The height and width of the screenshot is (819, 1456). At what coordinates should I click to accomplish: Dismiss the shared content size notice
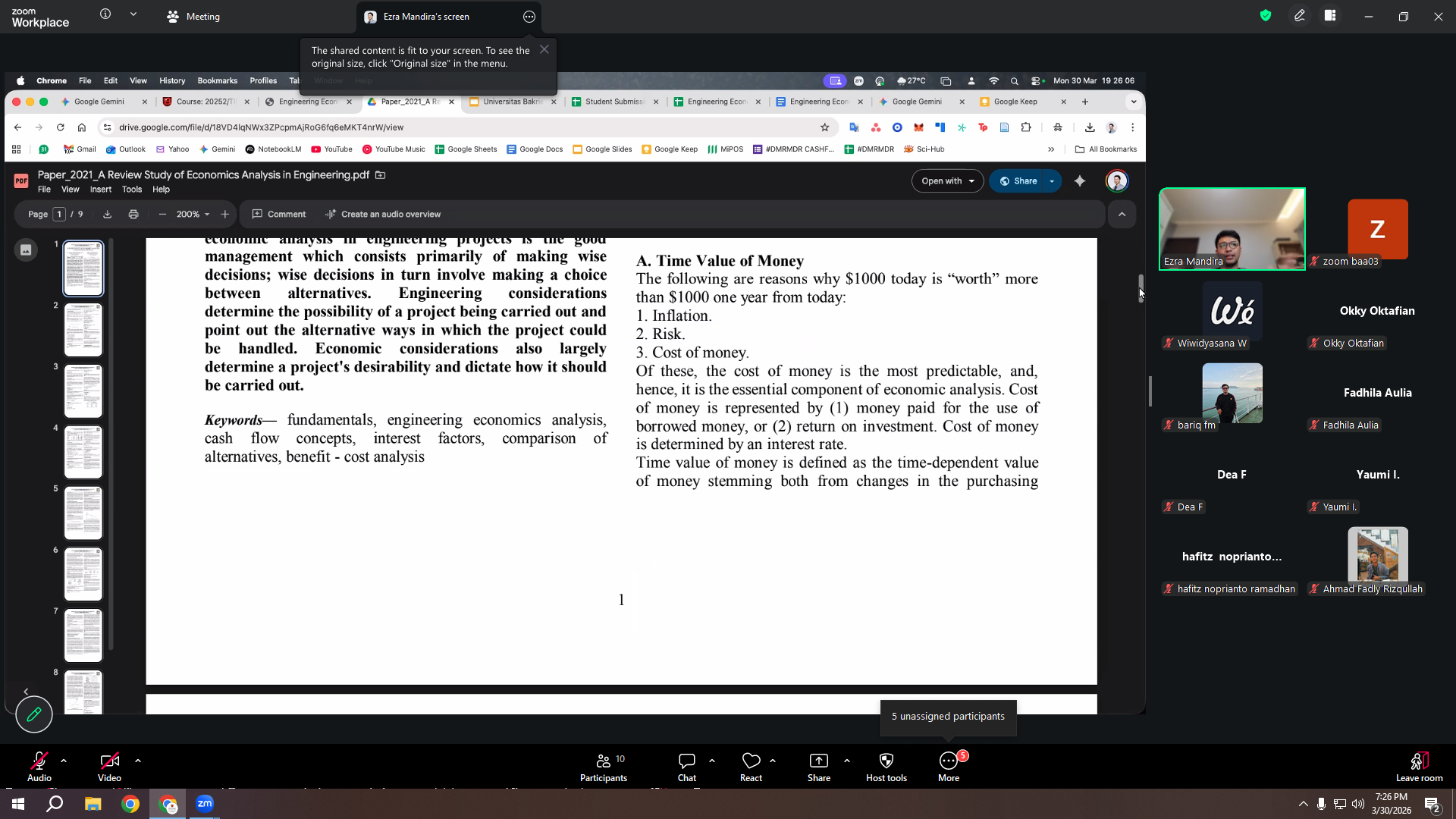coord(544,49)
